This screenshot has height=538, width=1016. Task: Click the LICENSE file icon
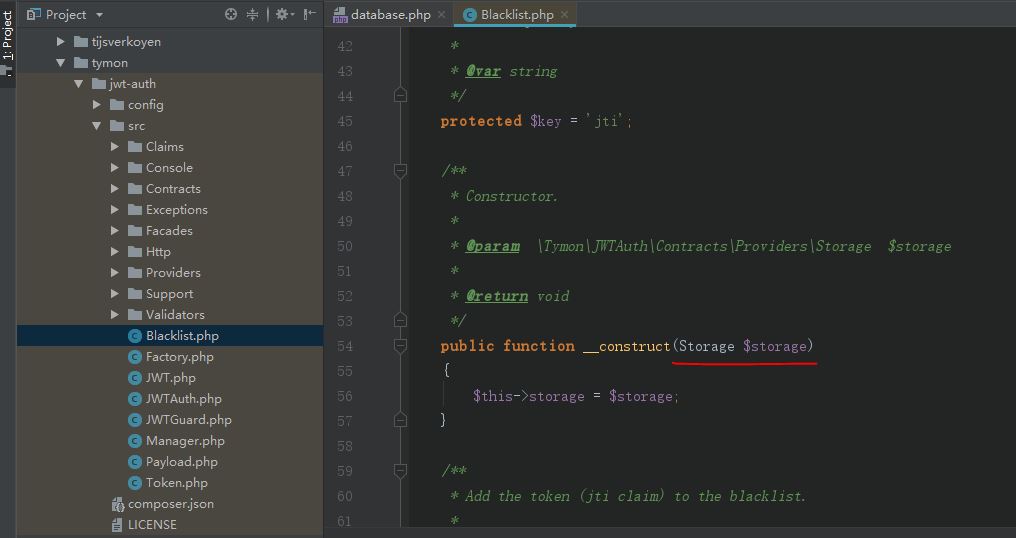coord(117,524)
